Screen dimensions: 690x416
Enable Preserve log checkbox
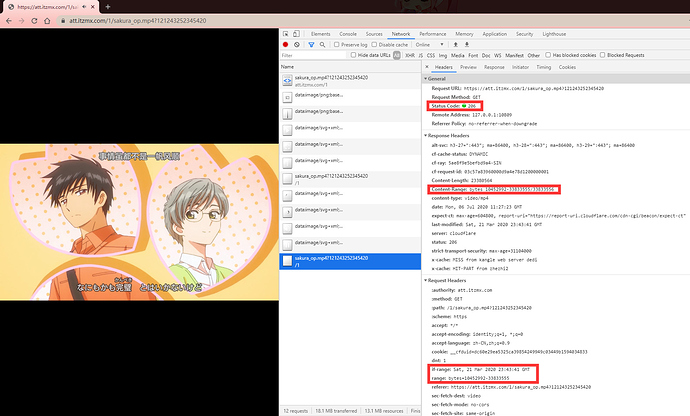(x=337, y=44)
